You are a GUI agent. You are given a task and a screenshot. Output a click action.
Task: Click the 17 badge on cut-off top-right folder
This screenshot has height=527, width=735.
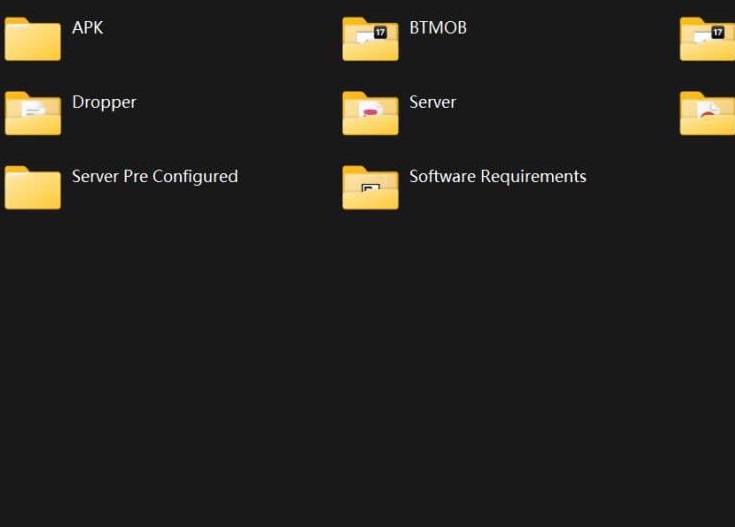pyautogui.click(x=717, y=33)
